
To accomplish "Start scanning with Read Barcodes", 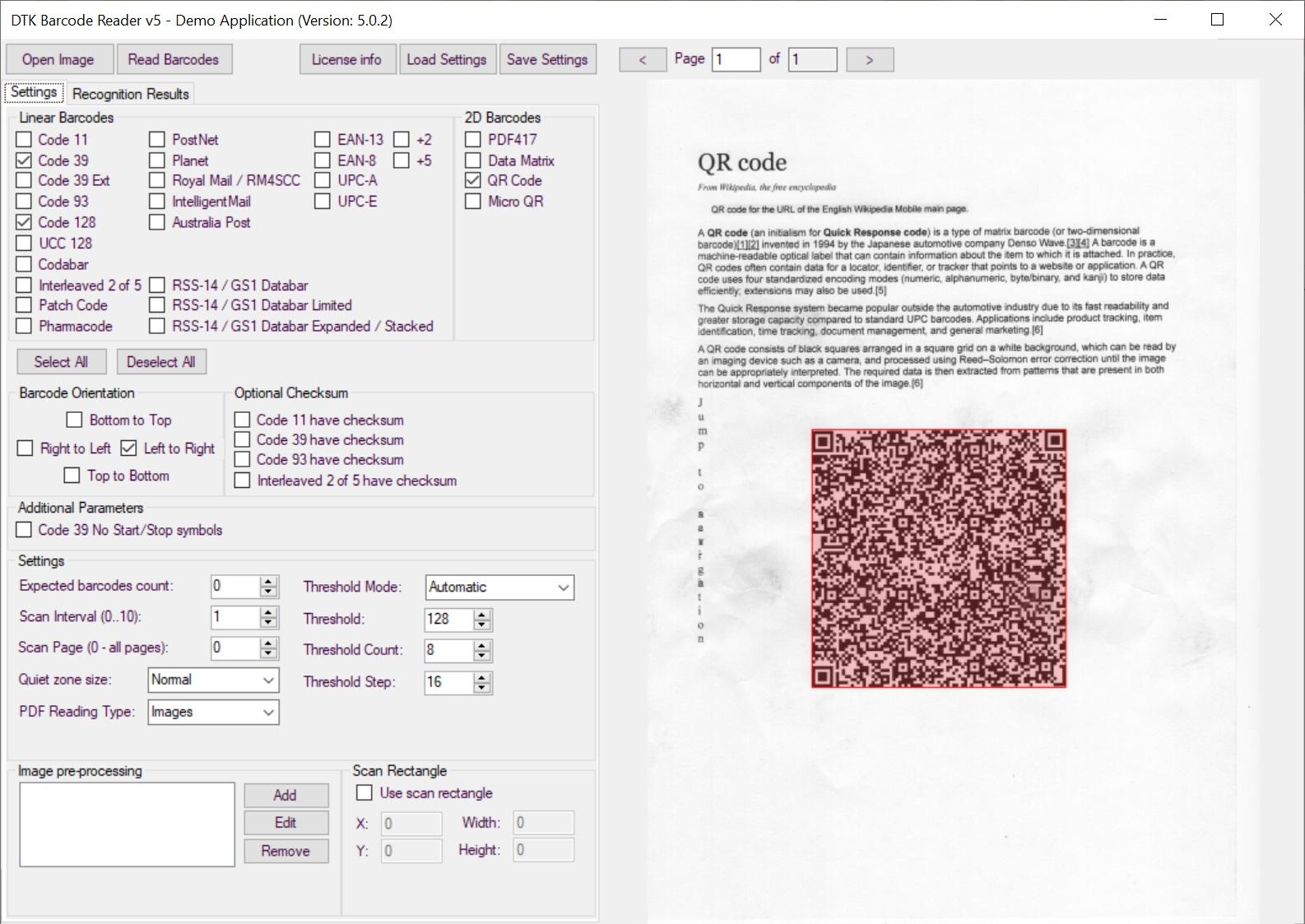I will tap(174, 59).
